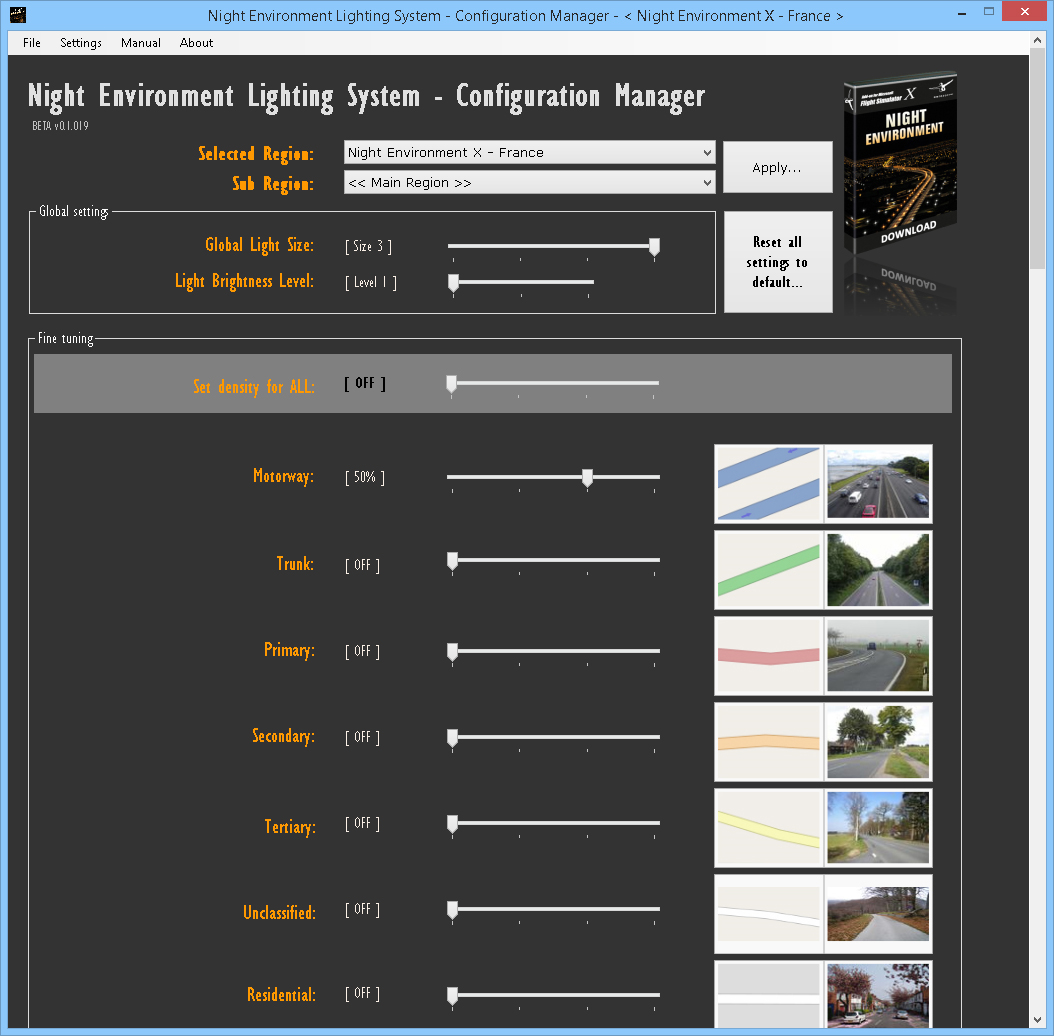Click the Global Light Size slider handle
This screenshot has width=1054, height=1036.
(x=654, y=247)
